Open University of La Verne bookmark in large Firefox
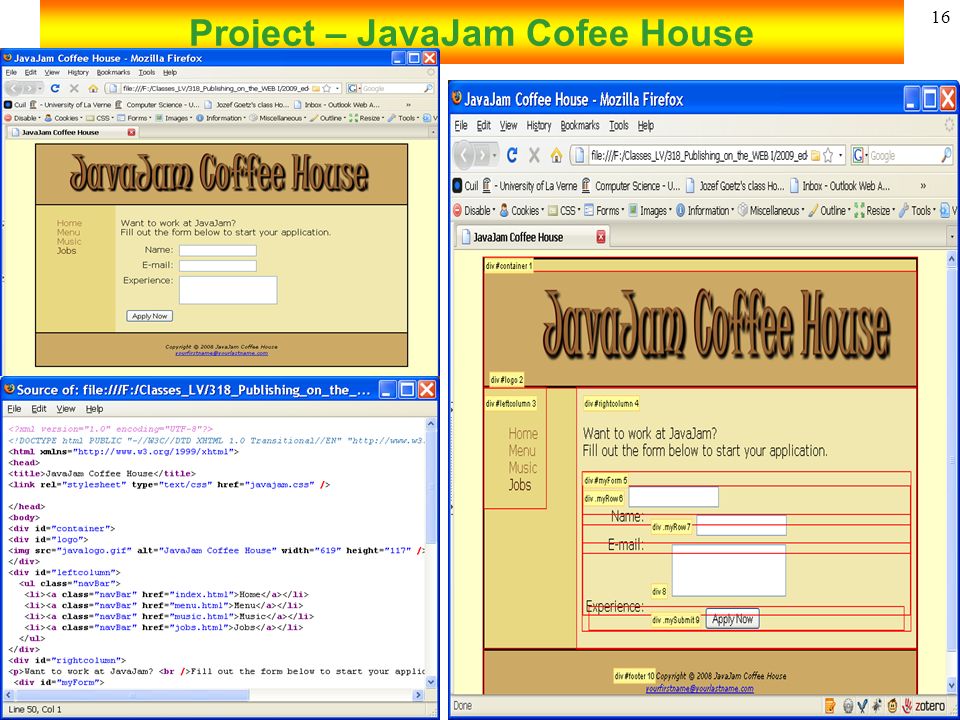 [529, 186]
